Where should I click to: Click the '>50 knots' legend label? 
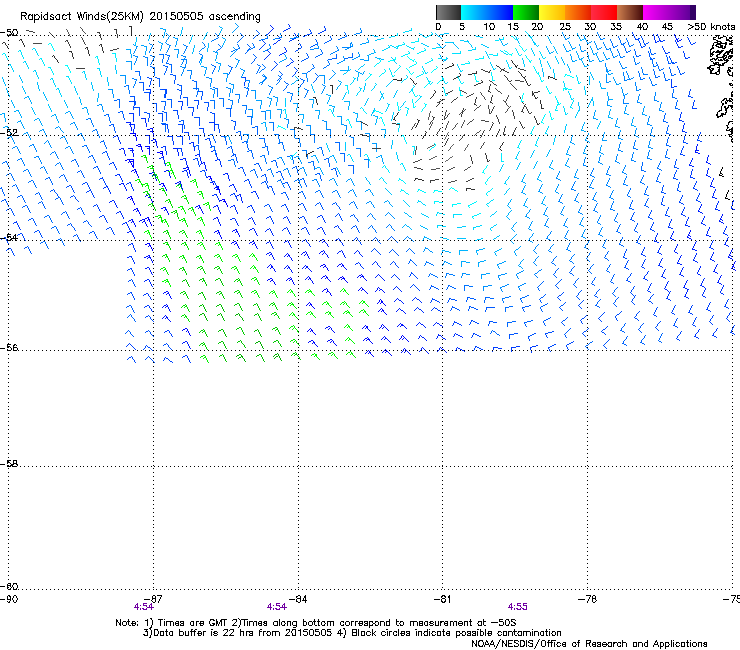[711, 27]
